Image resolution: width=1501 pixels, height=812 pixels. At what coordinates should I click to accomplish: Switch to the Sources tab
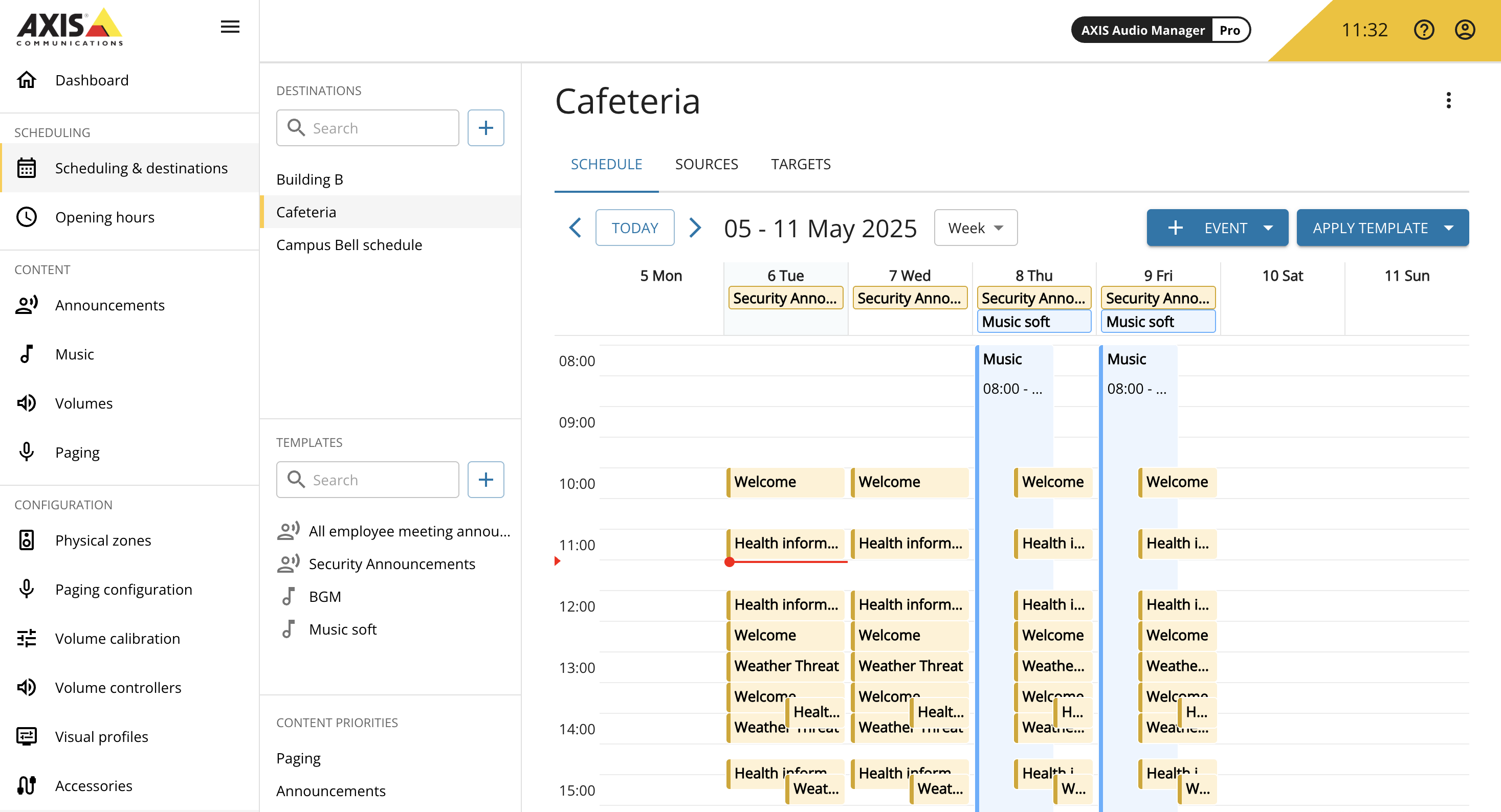coord(706,164)
